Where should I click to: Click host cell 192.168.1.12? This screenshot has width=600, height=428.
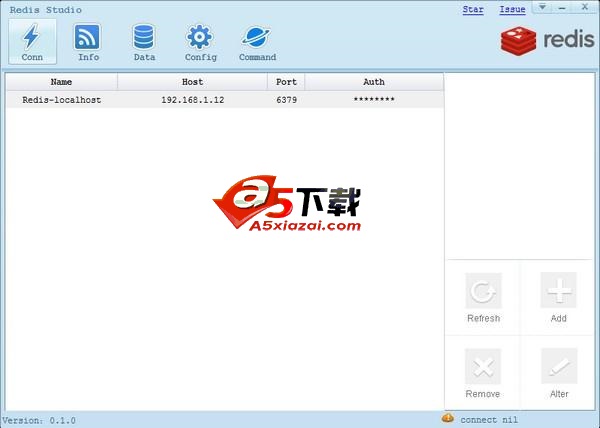point(192,100)
